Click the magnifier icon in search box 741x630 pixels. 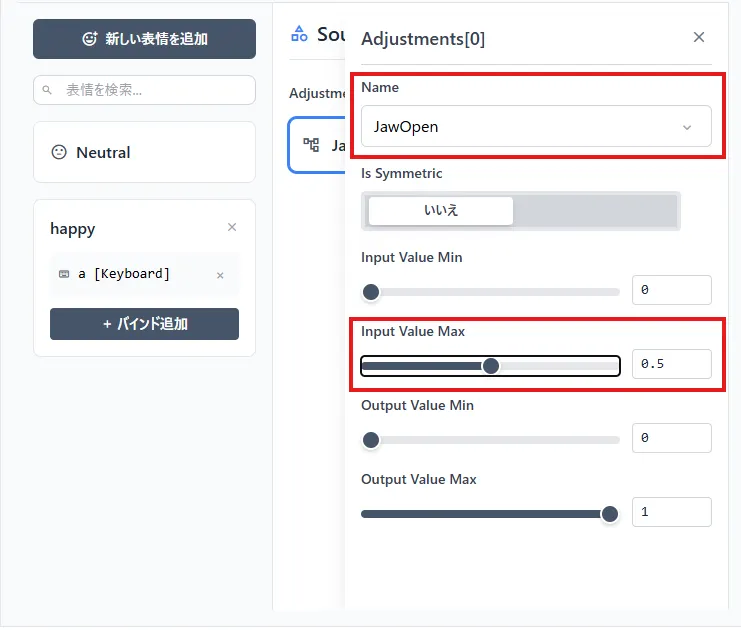coord(47,91)
